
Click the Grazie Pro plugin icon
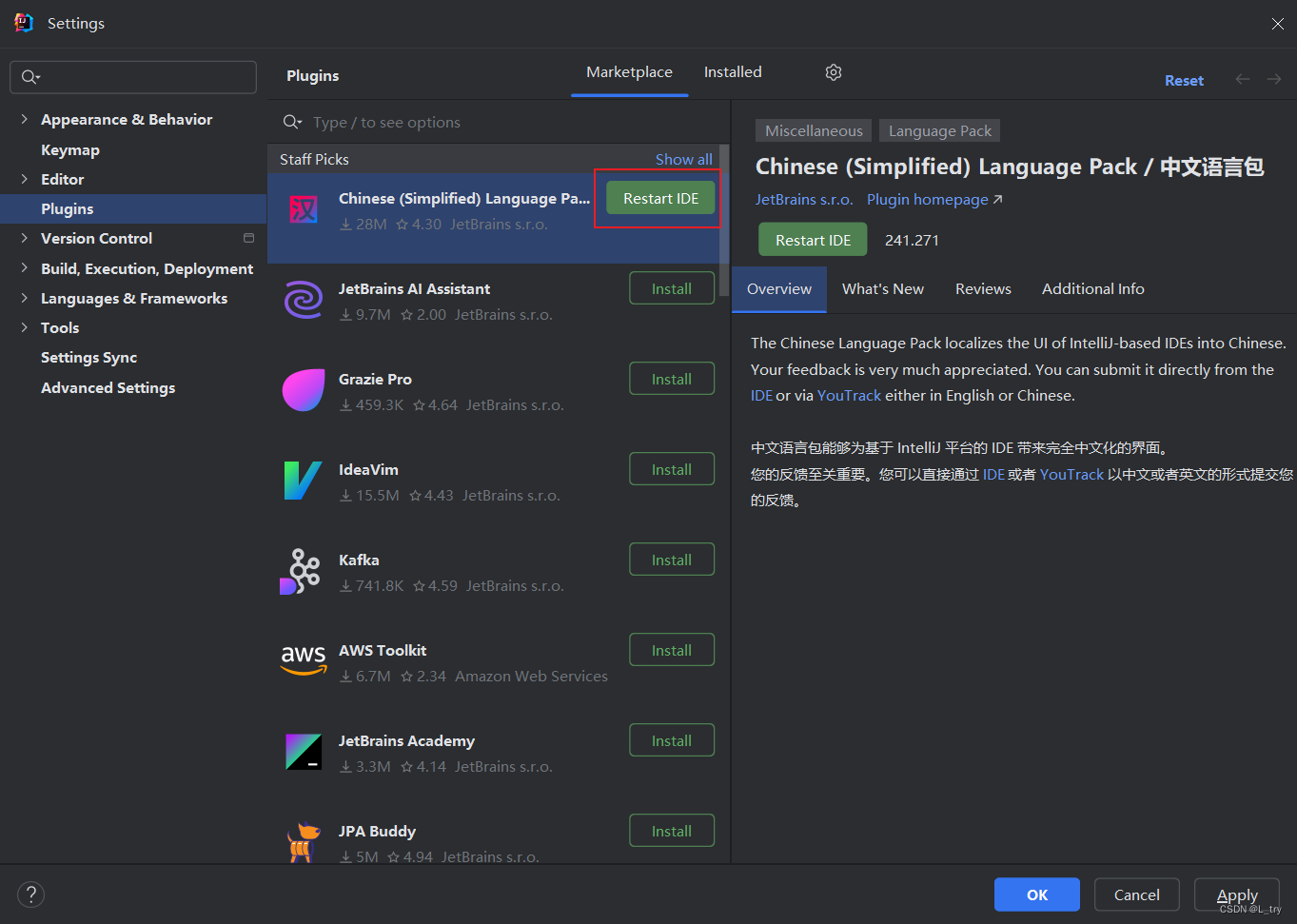click(x=304, y=390)
